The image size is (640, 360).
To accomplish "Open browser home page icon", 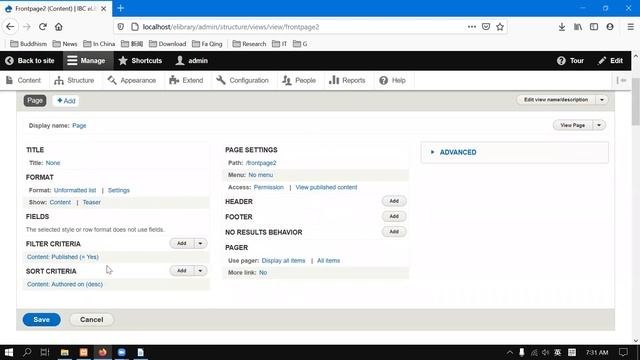I will pyautogui.click(x=59, y=27).
